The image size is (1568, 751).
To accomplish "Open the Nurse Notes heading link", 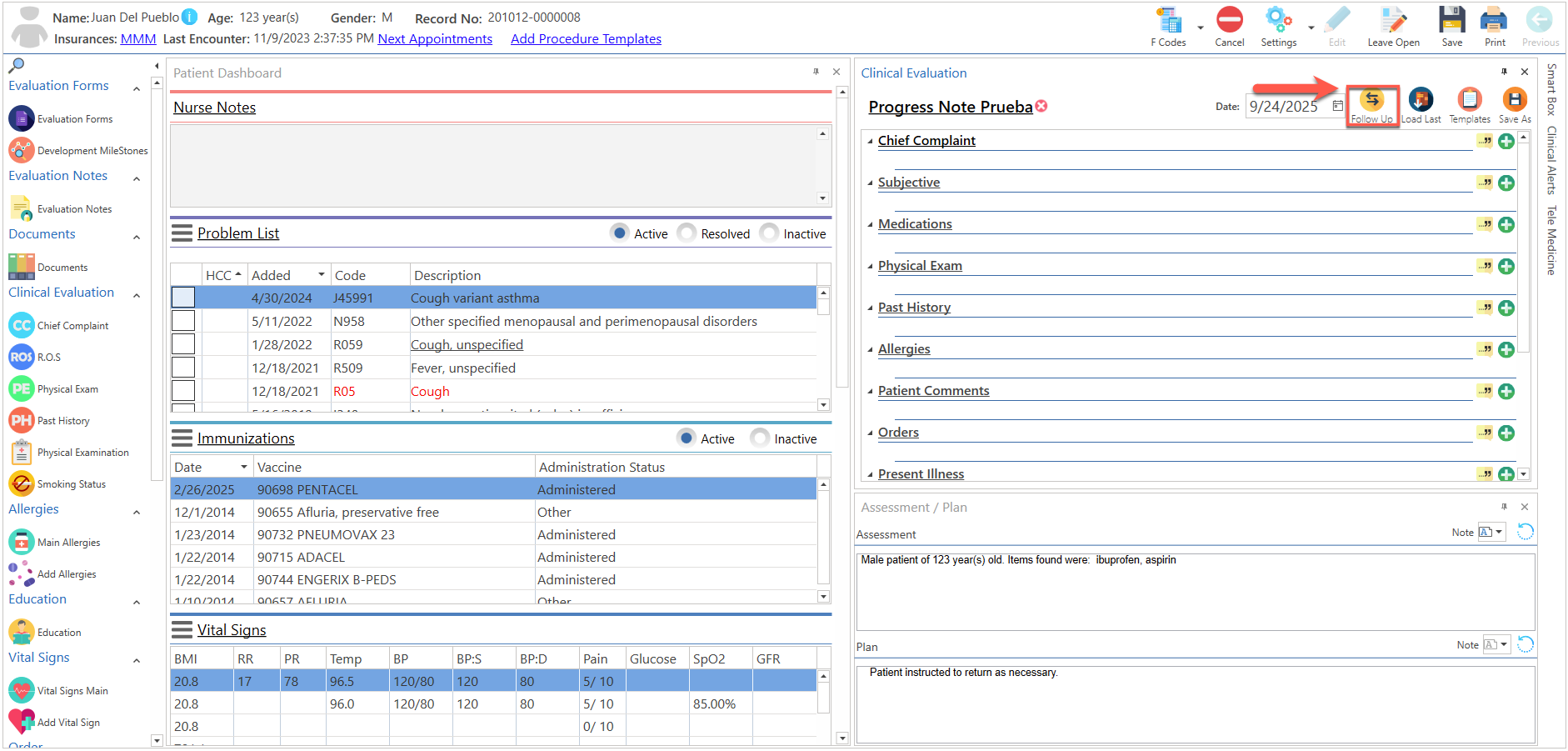I will pos(214,108).
